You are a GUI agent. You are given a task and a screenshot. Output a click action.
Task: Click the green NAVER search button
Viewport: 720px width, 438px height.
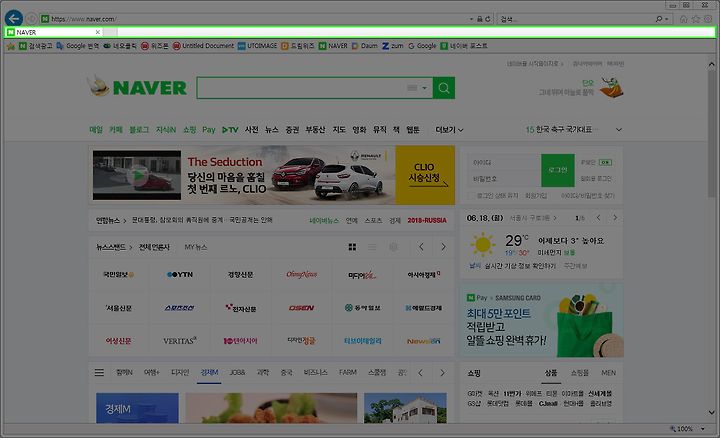pos(444,88)
